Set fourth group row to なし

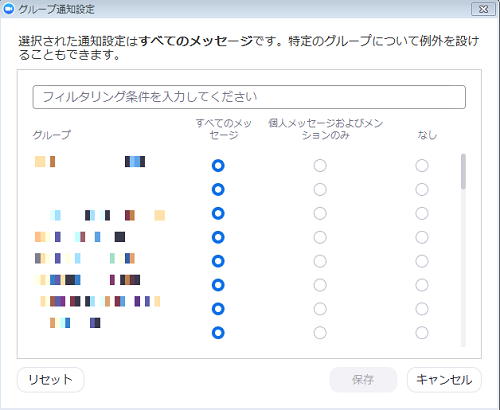422,237
